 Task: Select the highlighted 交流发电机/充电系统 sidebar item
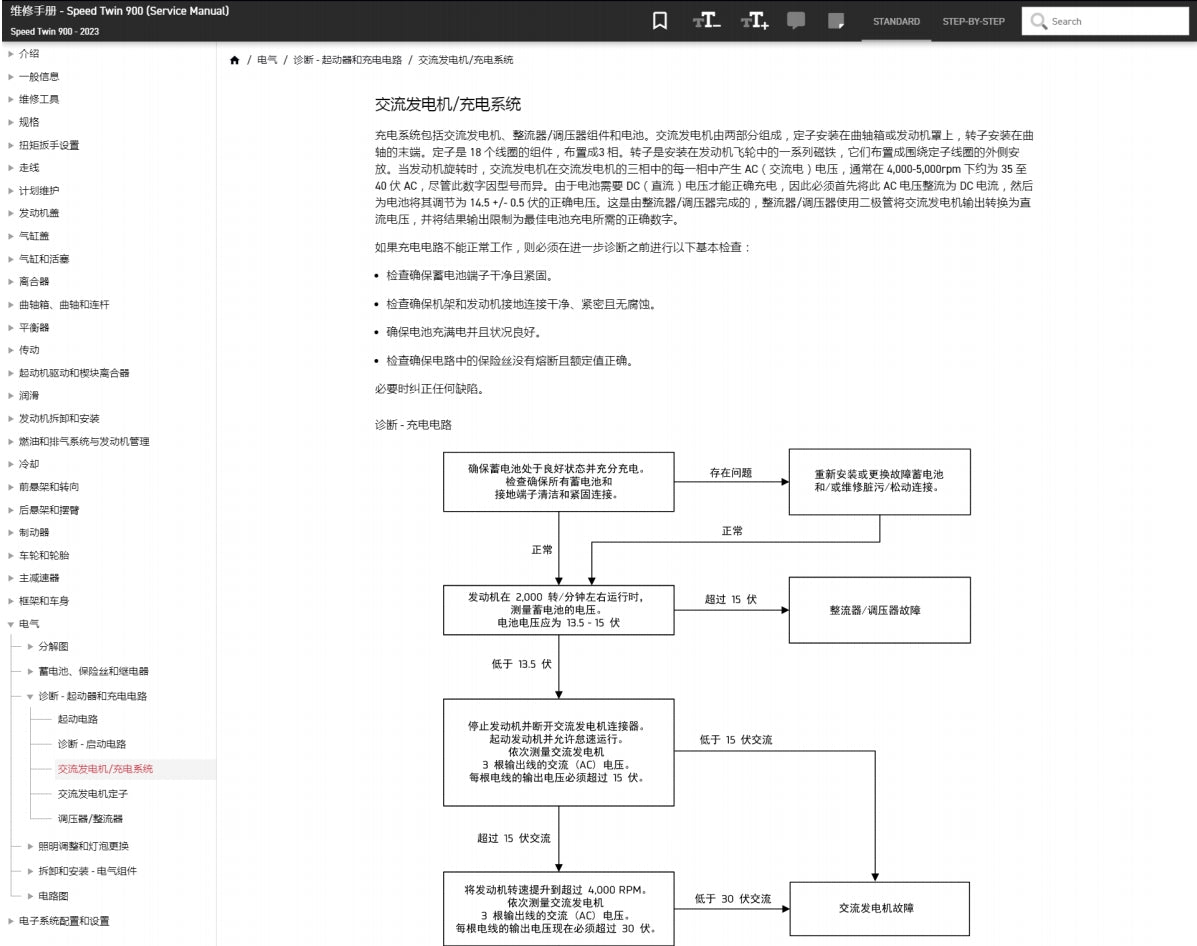pos(106,770)
